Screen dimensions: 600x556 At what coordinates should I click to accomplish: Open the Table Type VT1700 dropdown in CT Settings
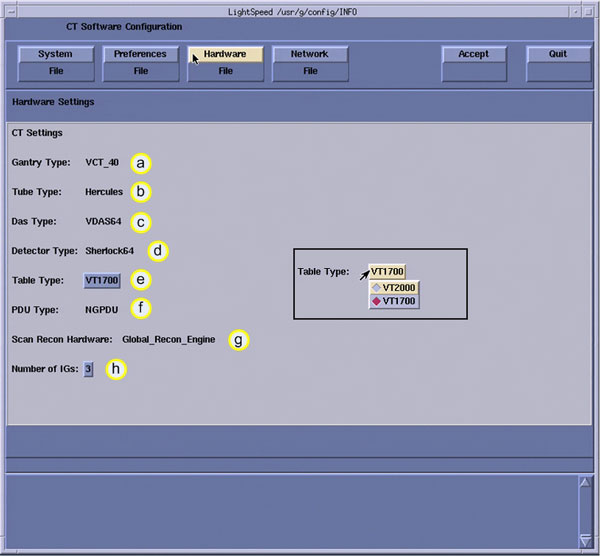(x=101, y=281)
